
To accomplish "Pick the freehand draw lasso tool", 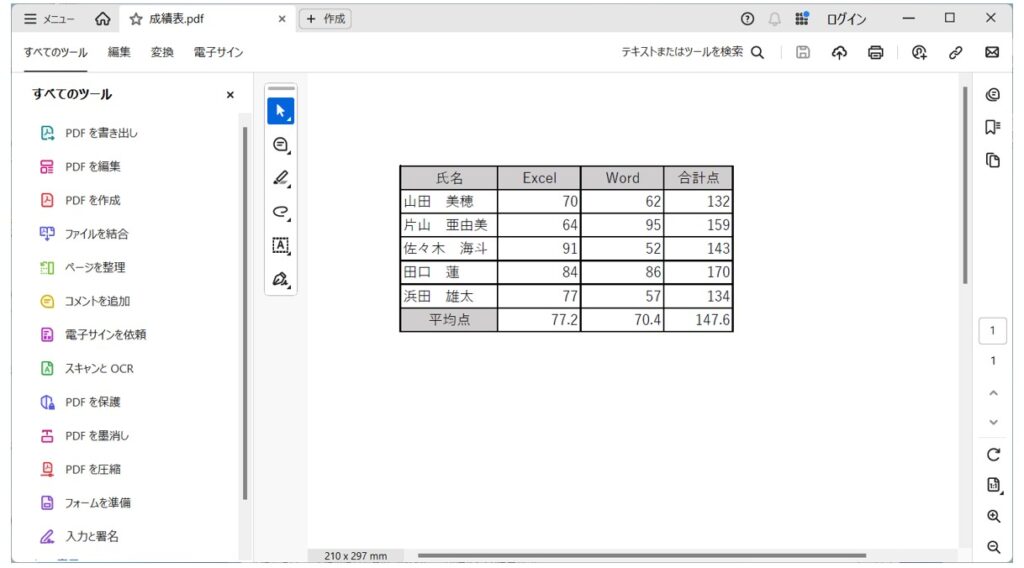I will pos(281,212).
